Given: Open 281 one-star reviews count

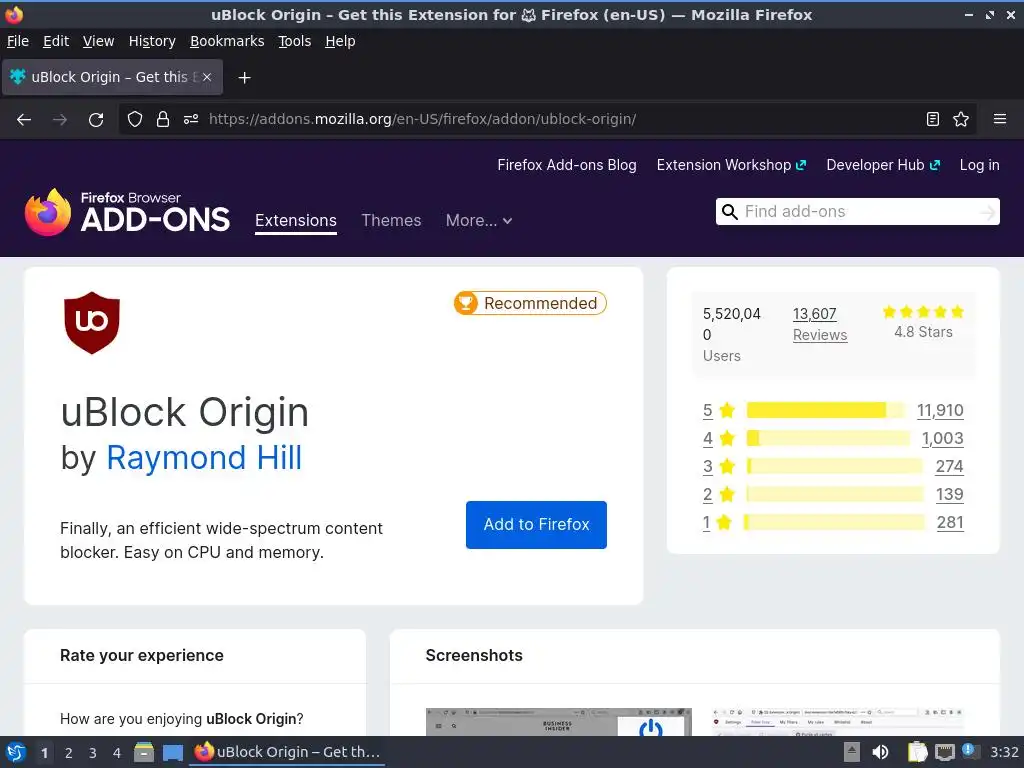Looking at the screenshot, I should pos(950,522).
